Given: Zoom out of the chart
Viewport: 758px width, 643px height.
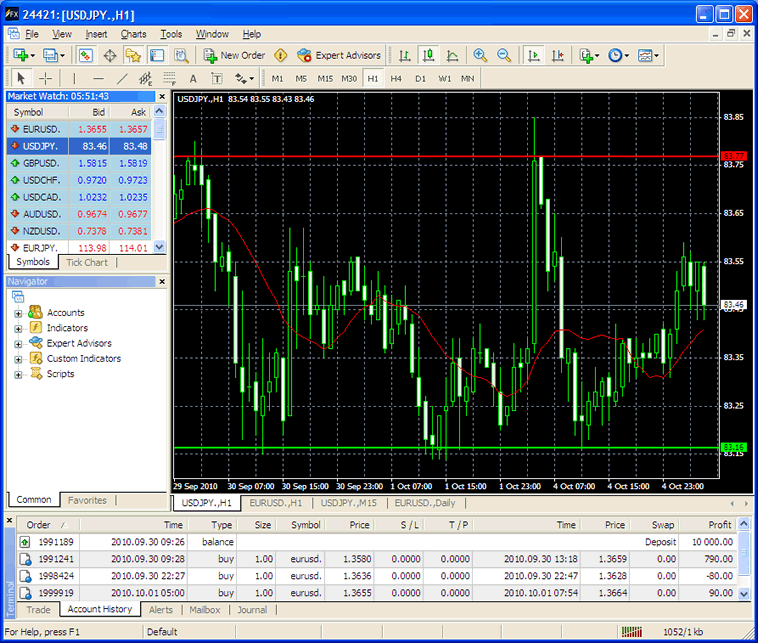Looking at the screenshot, I should point(504,56).
